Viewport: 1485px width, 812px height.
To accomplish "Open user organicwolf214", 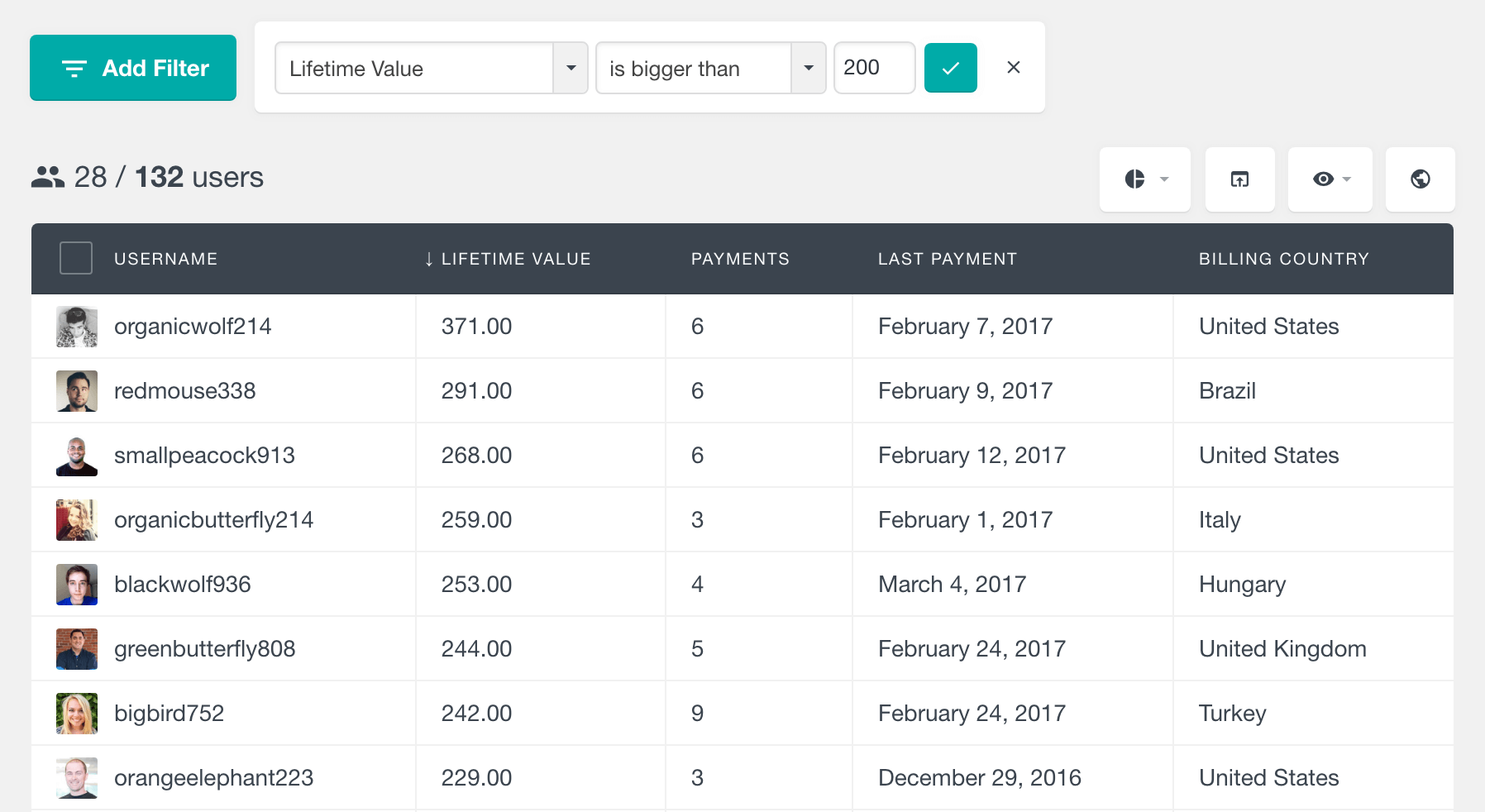I will tap(193, 327).
